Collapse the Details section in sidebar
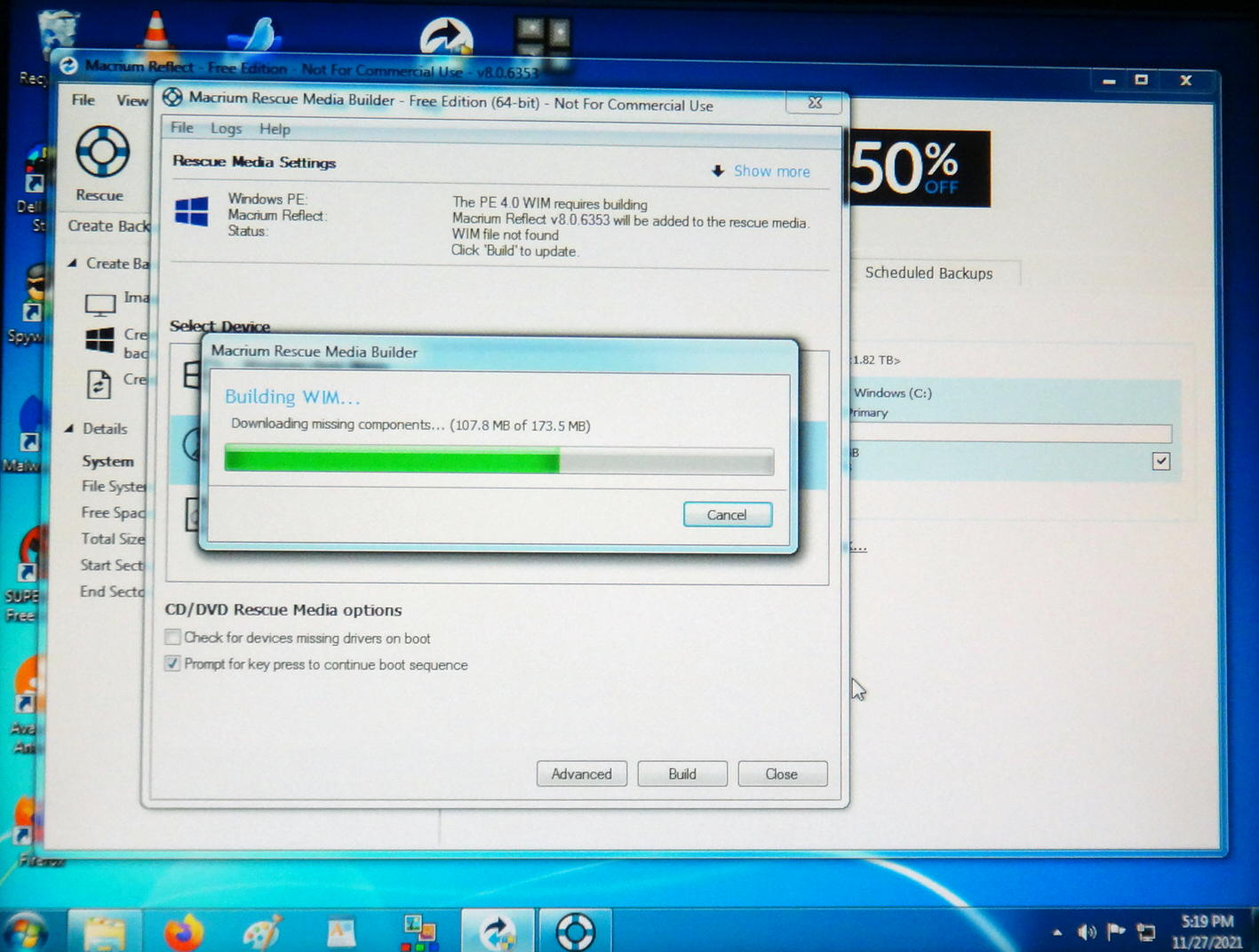This screenshot has height=952, width=1259. click(69, 428)
